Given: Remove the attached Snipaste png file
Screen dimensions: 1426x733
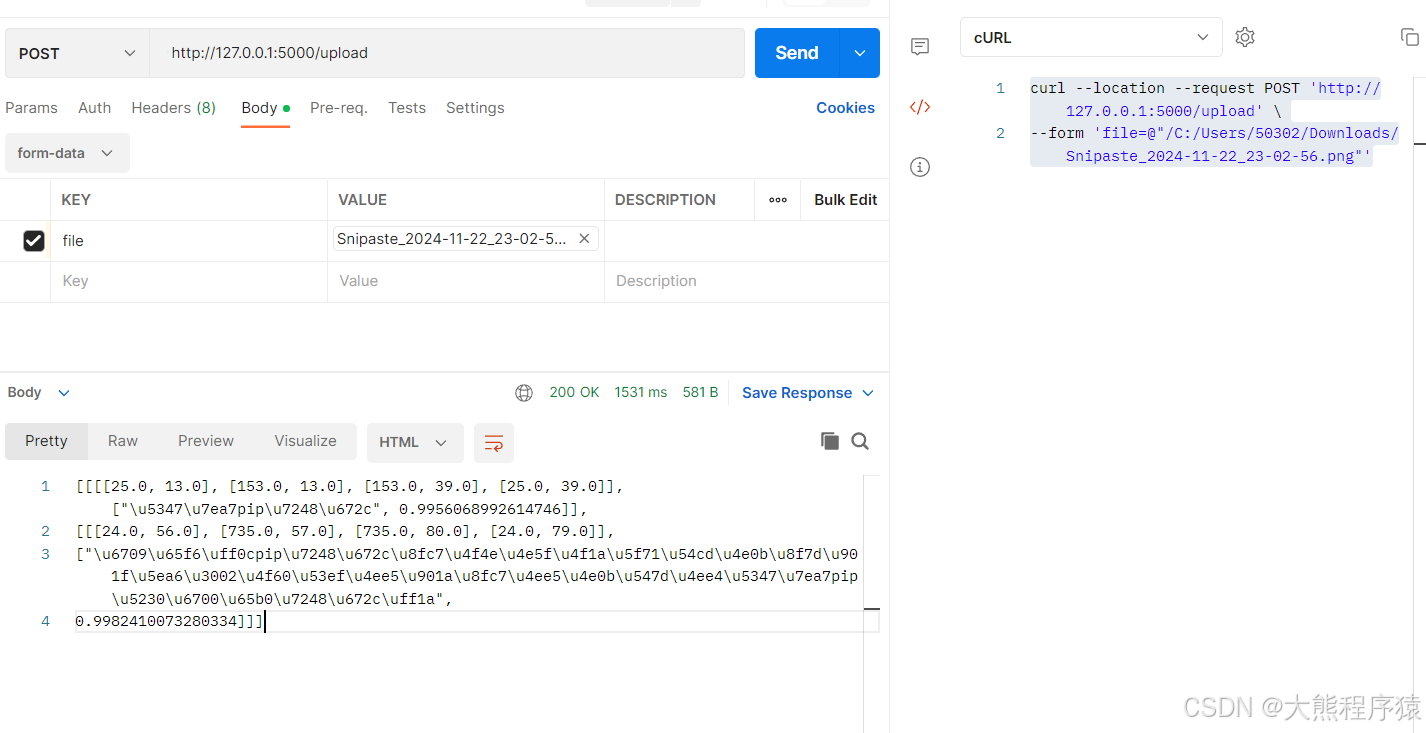Looking at the screenshot, I should click(x=584, y=238).
